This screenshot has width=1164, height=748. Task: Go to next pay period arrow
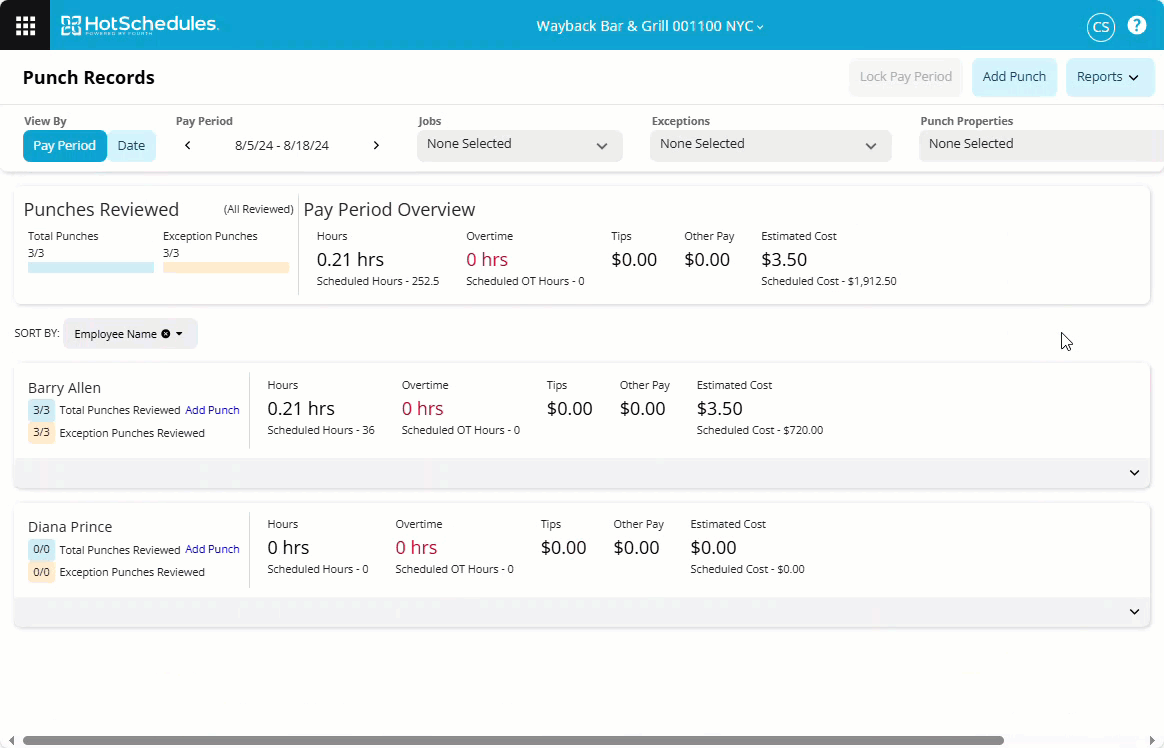click(x=376, y=146)
